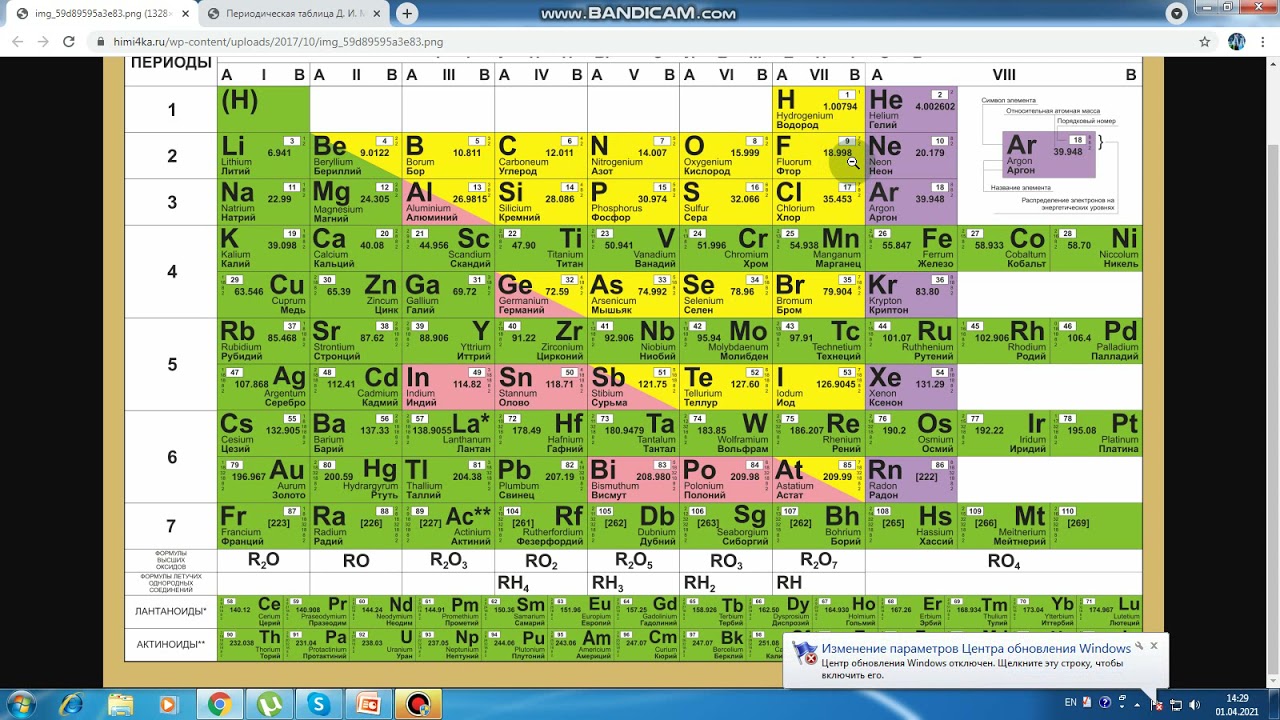Reload the page
This screenshot has height=720, width=1280.
pos(68,42)
